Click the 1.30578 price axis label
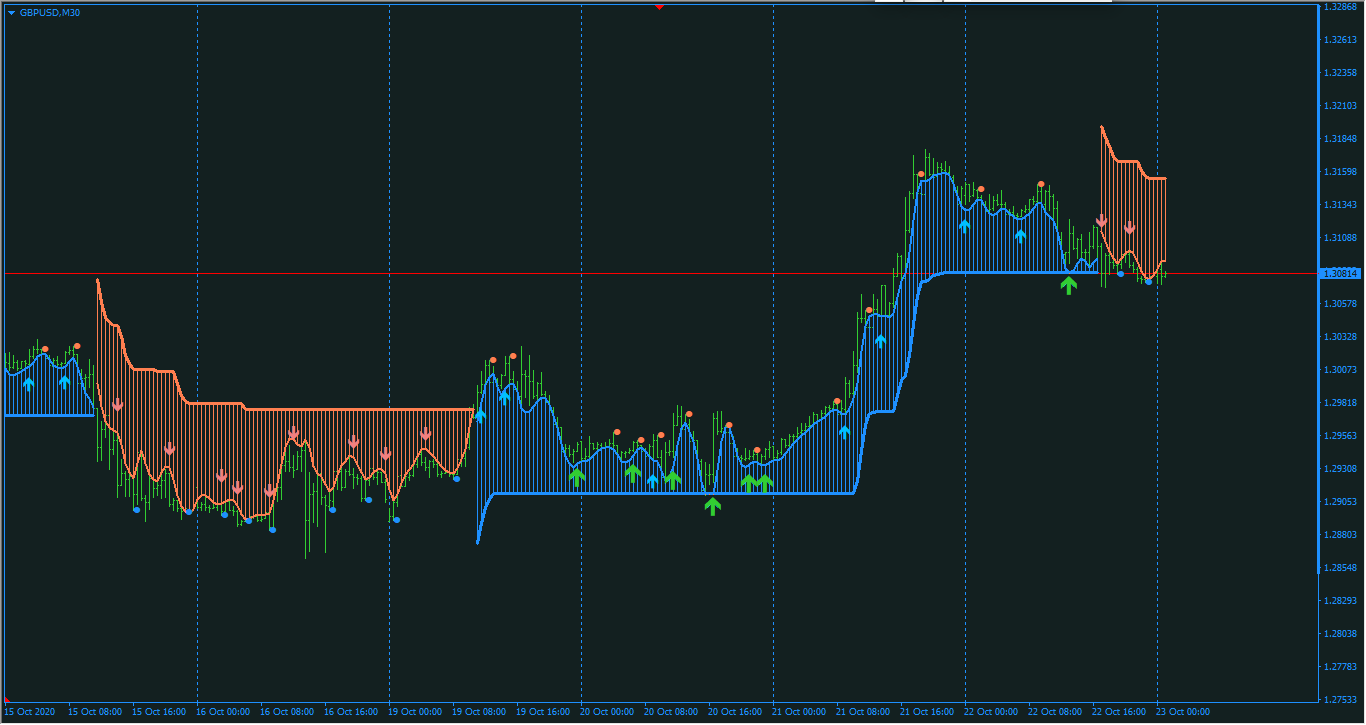The height and width of the screenshot is (725, 1366). click(x=1339, y=304)
